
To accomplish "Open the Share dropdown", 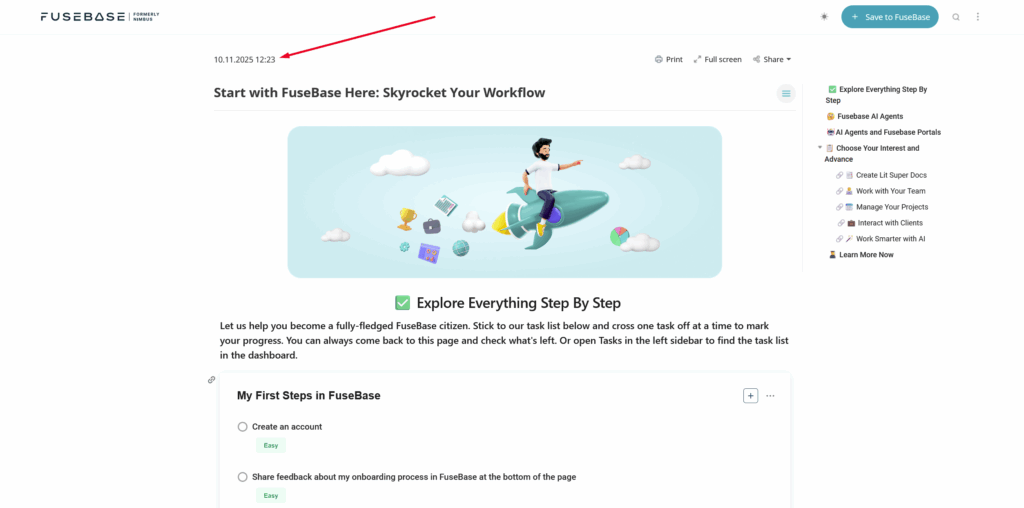I will point(772,60).
